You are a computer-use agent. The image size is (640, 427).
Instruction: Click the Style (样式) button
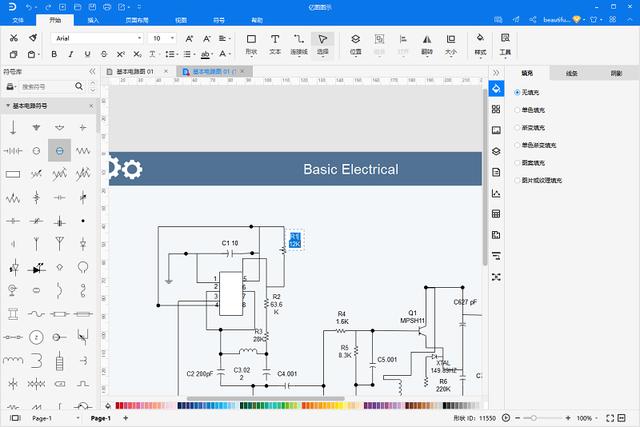480,44
